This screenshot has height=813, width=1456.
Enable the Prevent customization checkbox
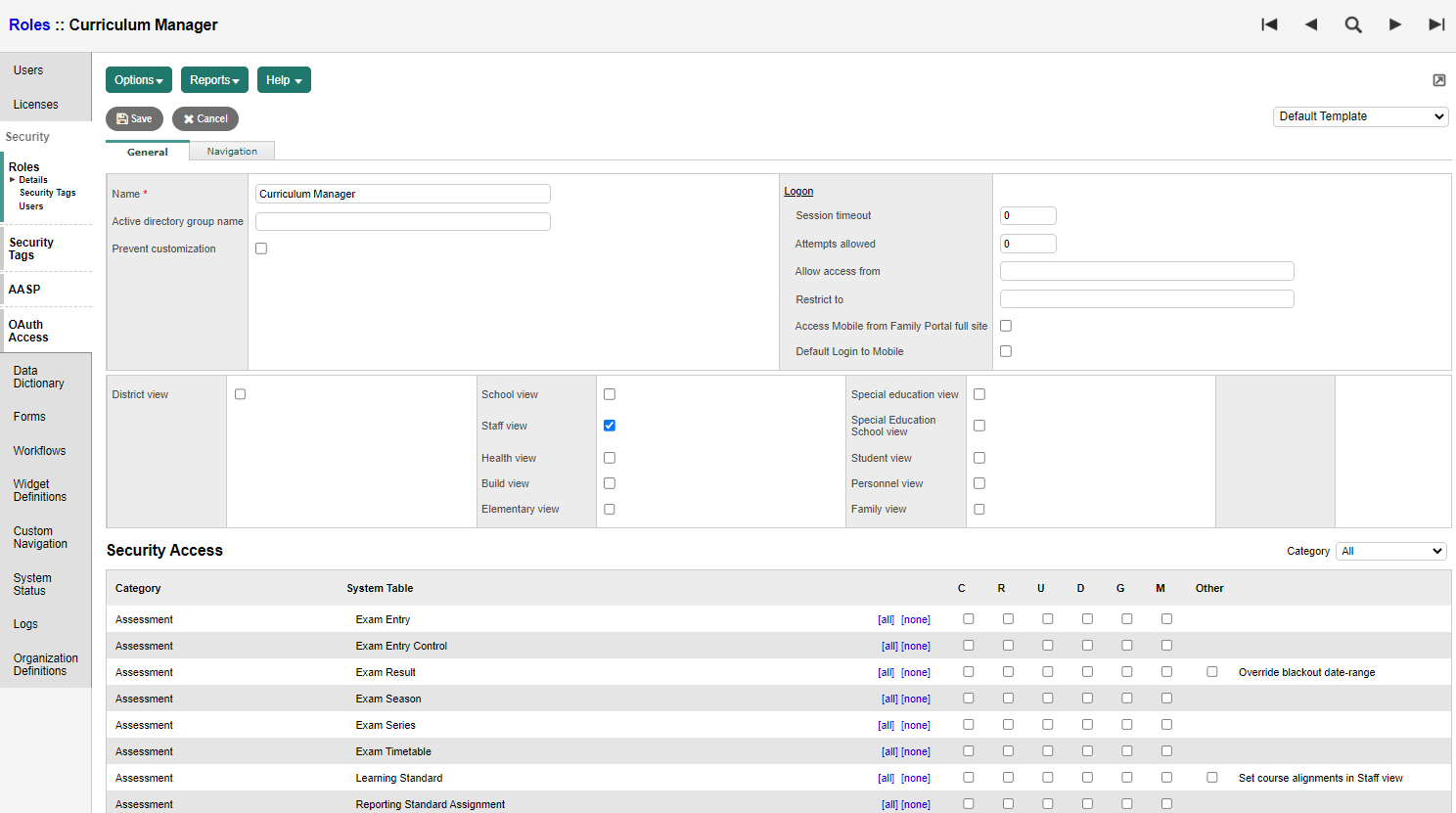[261, 248]
